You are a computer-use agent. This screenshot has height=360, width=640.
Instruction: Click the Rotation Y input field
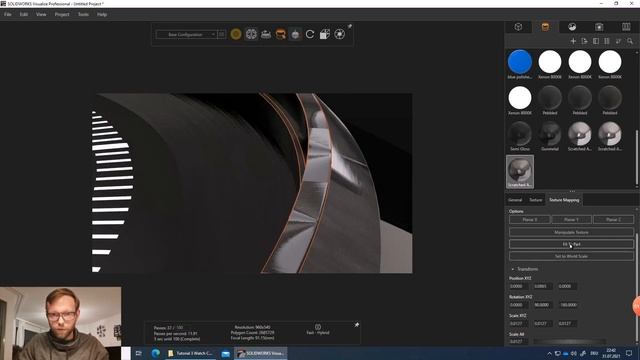[543, 305]
